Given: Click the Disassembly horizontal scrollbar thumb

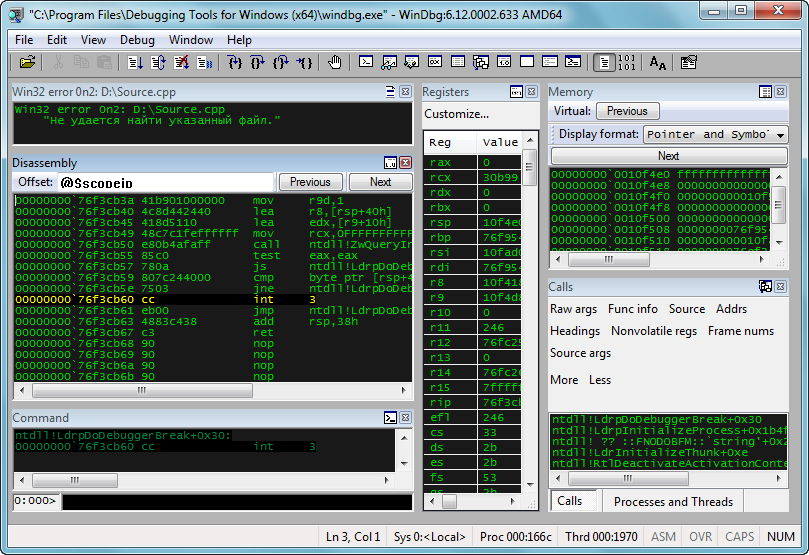Looking at the screenshot, I should coord(142,390).
